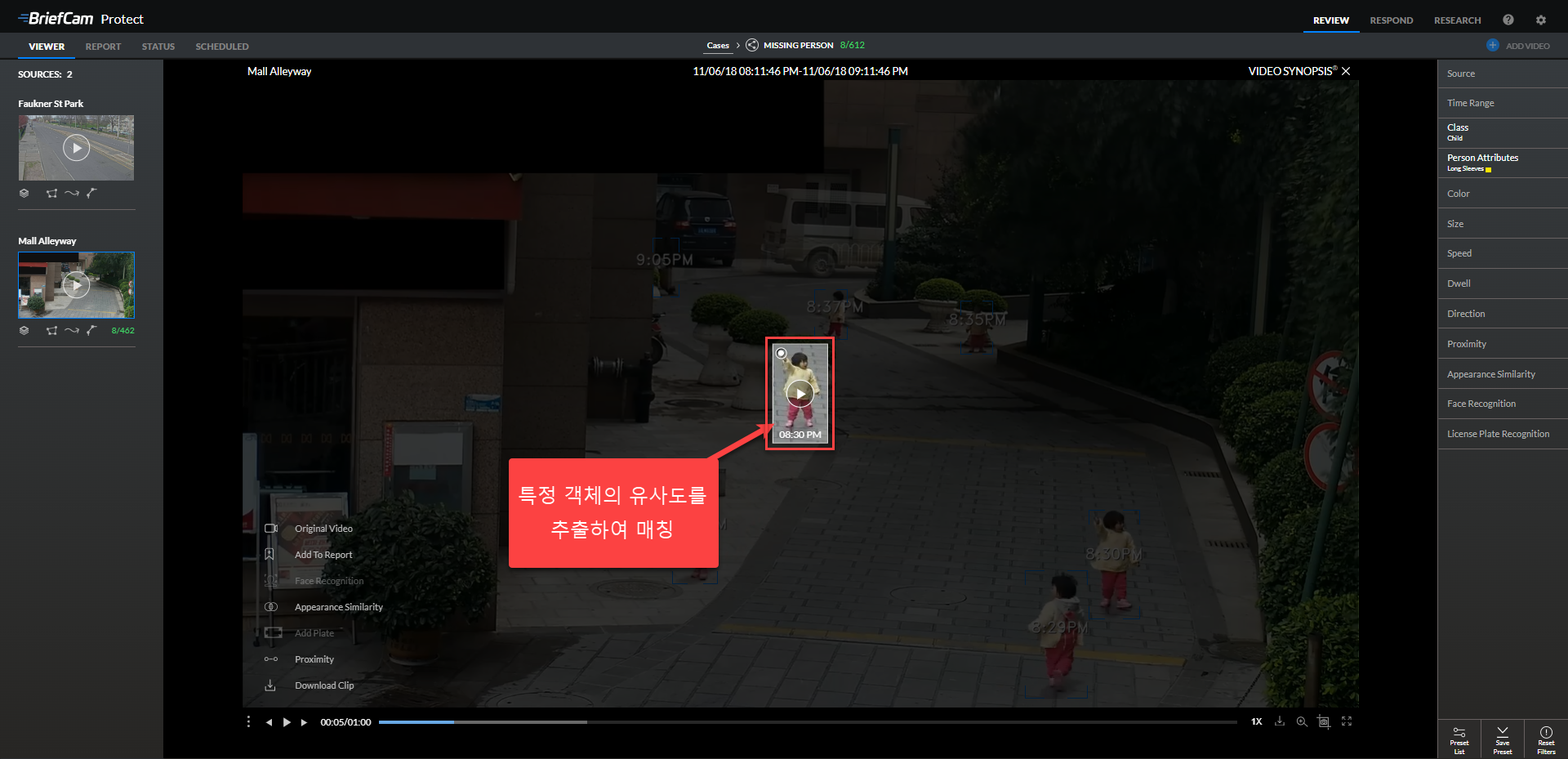This screenshot has height=759, width=1568.
Task: Open the help question mark icon
Action: point(1508,20)
